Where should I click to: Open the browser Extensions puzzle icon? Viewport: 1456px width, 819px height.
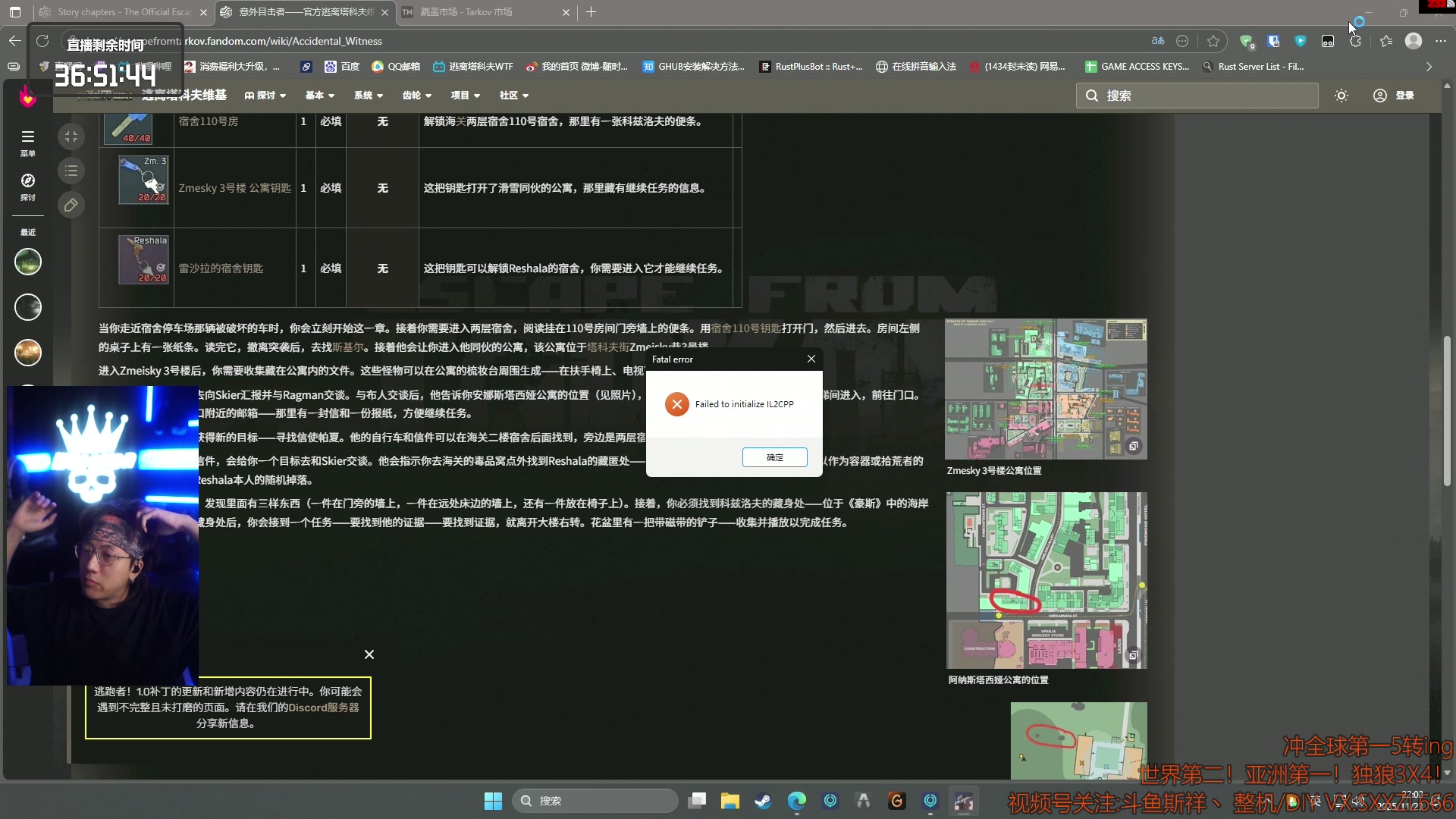[x=1355, y=41]
